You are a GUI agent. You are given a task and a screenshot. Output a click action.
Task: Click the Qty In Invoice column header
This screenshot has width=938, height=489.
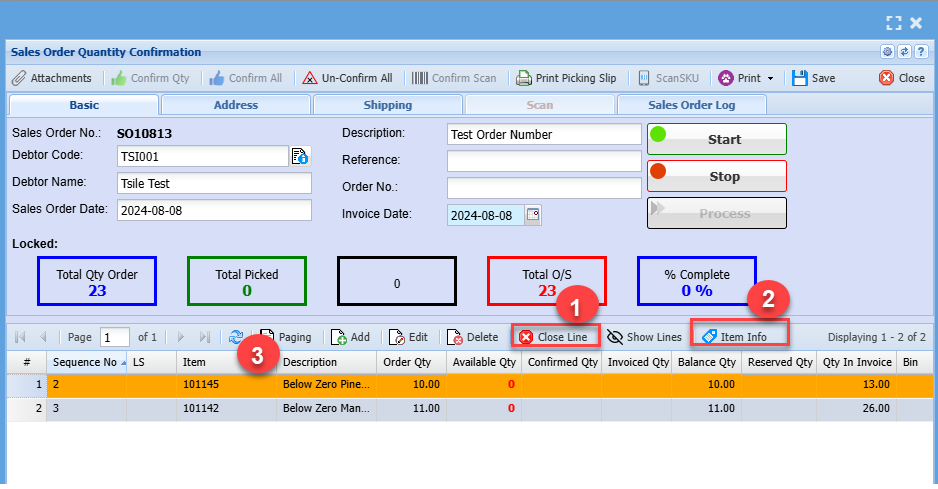[x=857, y=362]
